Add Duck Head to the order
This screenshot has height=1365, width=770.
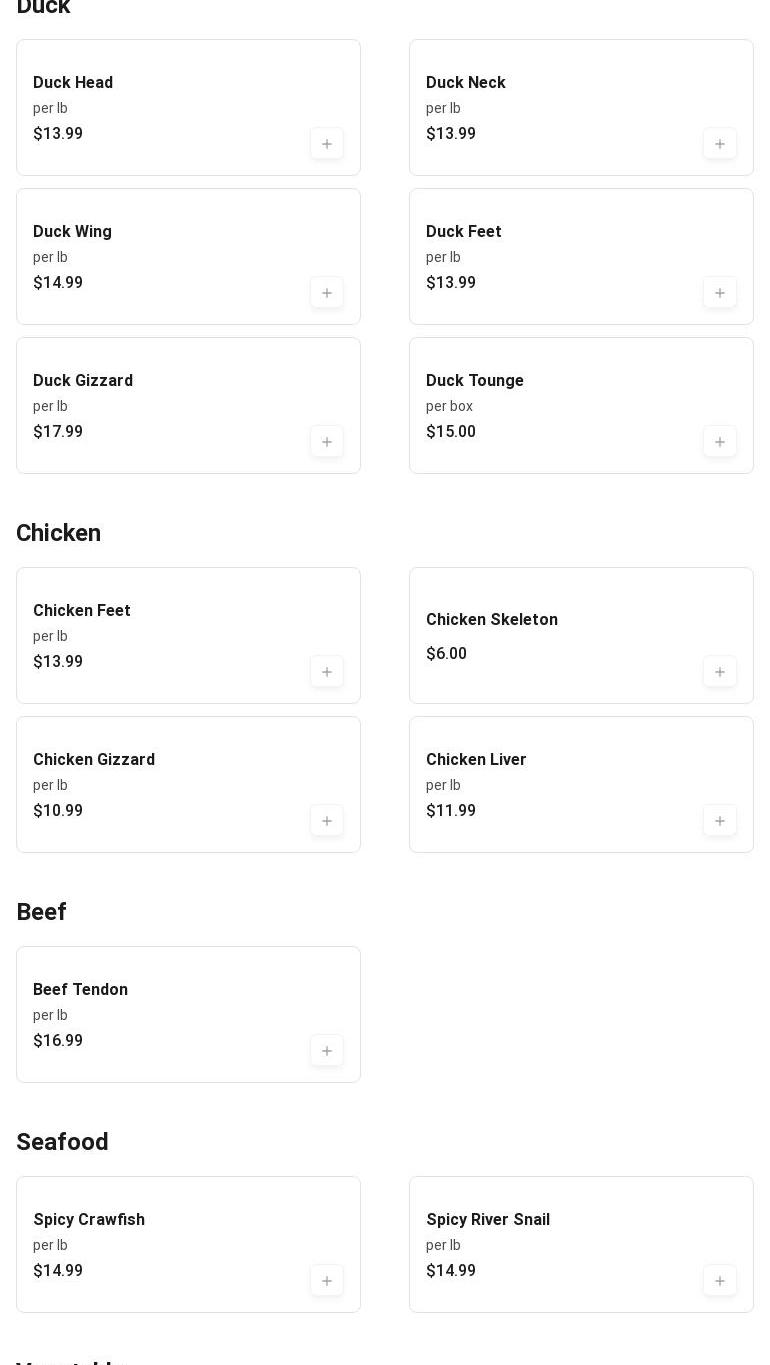pyautogui.click(x=327, y=144)
